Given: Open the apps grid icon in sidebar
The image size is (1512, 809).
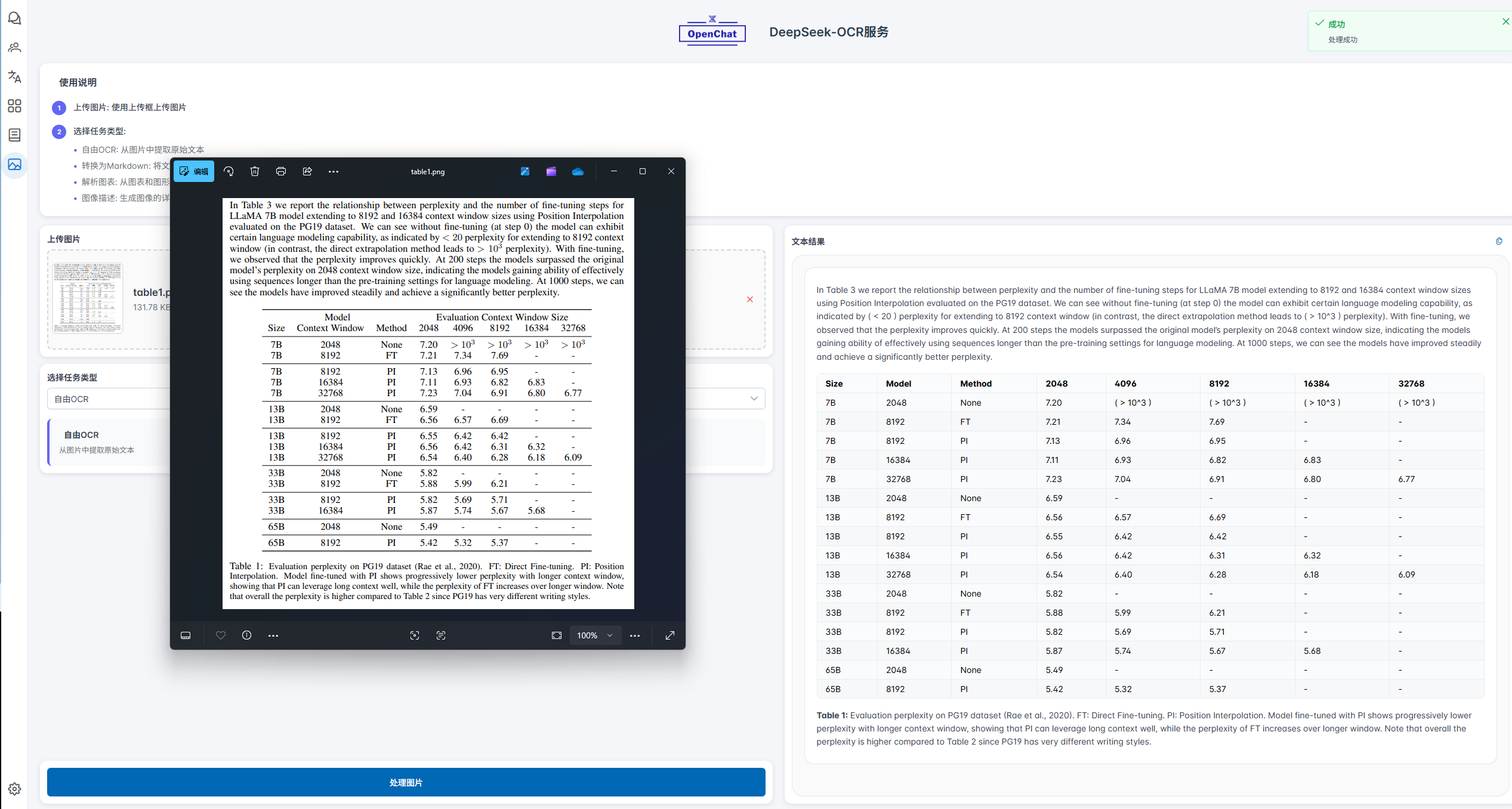Looking at the screenshot, I should 14,106.
